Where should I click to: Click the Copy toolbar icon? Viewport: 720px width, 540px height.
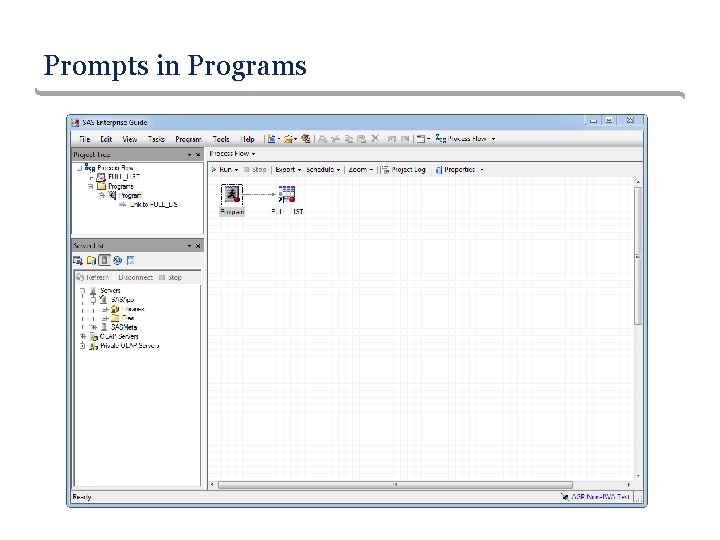(x=349, y=139)
